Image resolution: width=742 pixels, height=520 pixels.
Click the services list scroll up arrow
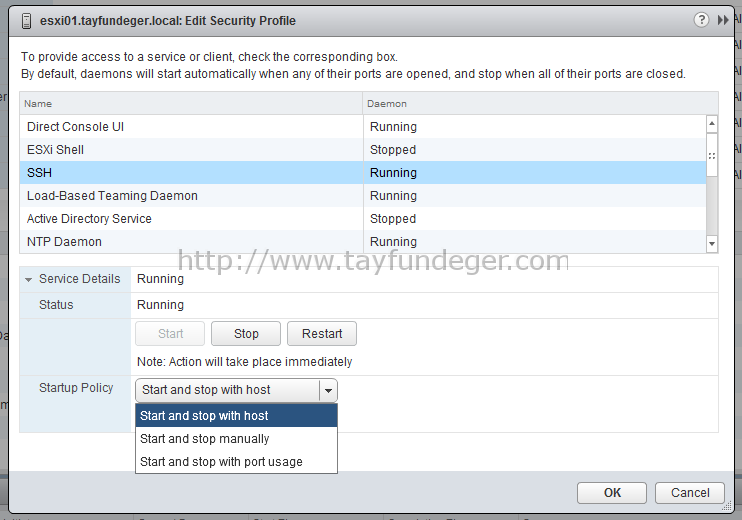[x=711, y=124]
